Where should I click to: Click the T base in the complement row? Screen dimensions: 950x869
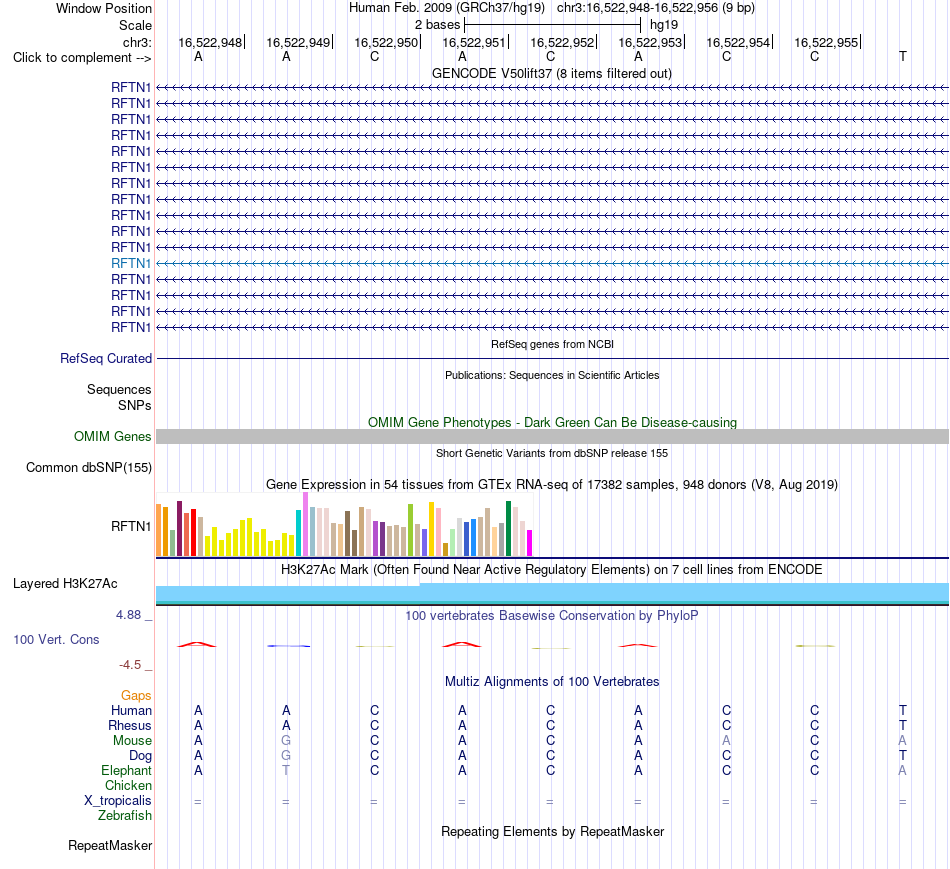click(903, 56)
